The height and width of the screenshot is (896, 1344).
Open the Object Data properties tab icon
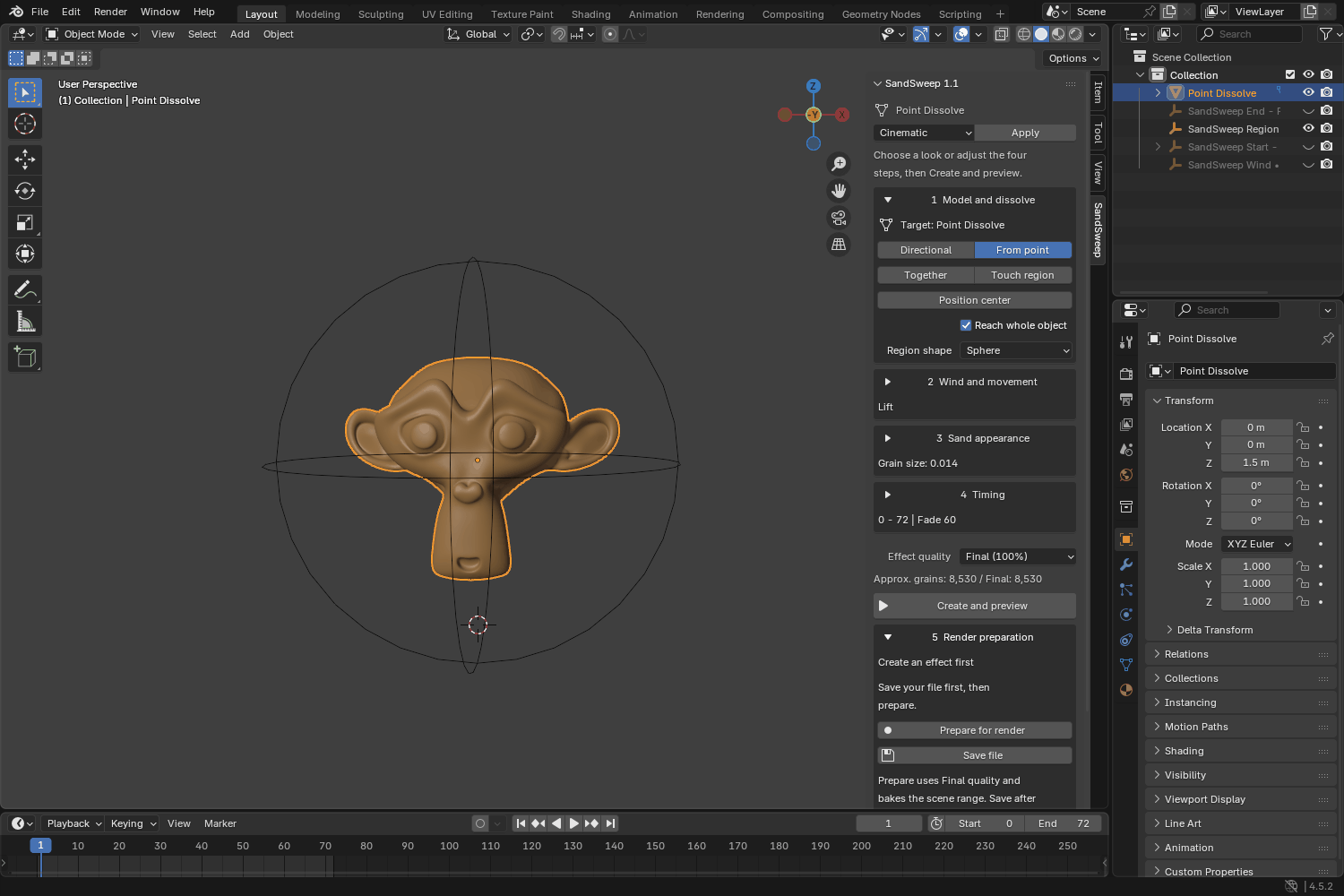click(x=1126, y=665)
